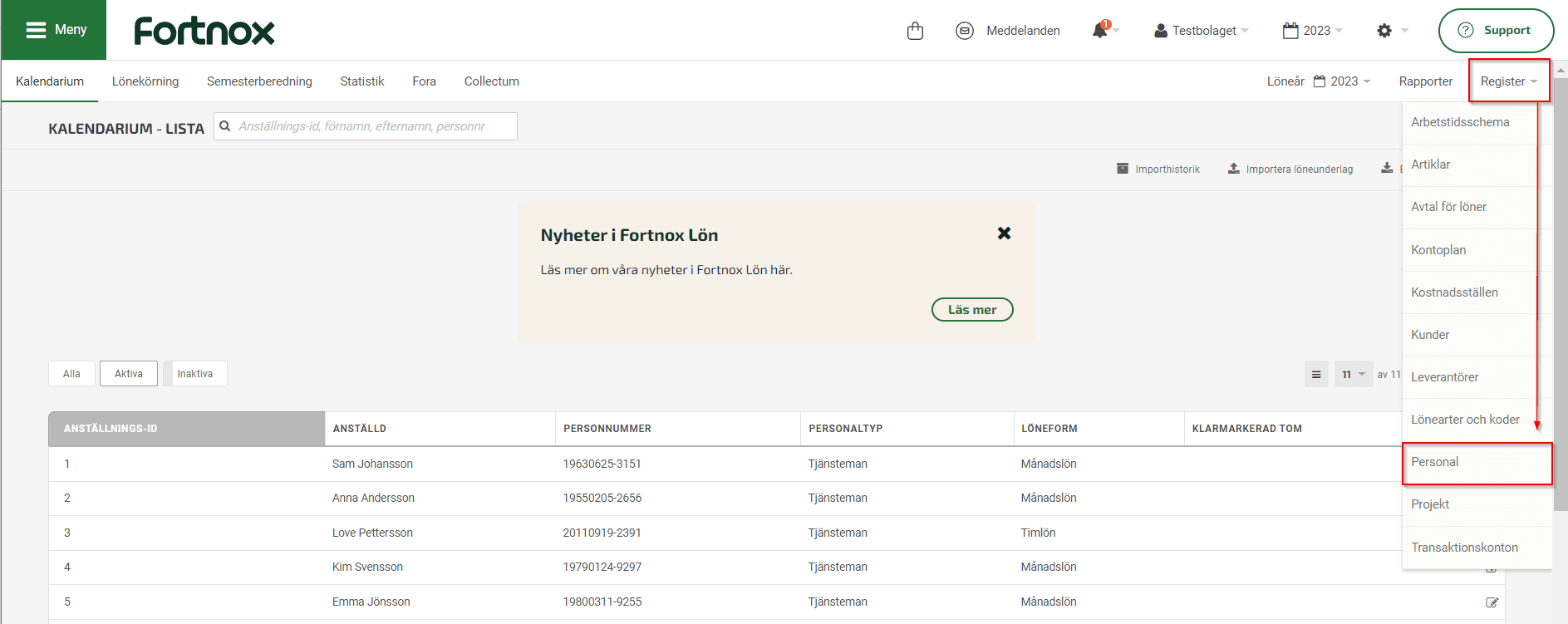Open Meddelanden messages
Viewport: 1568px width, 624px height.
coord(1008,31)
